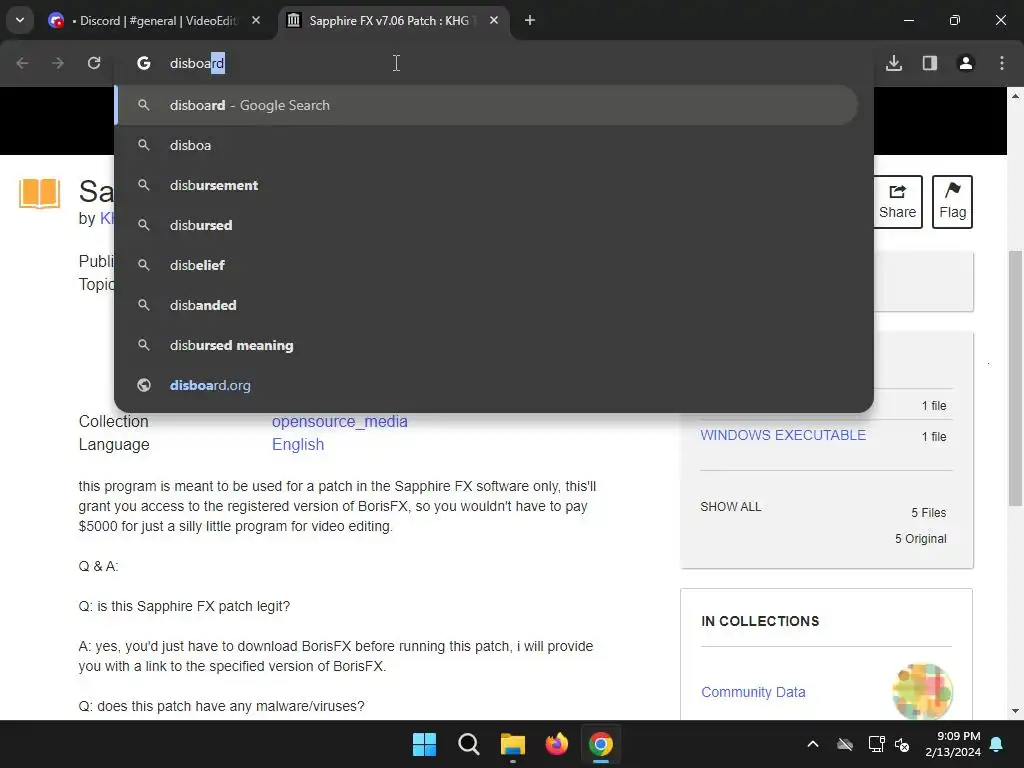Click the '5 Original' link

click(920, 539)
